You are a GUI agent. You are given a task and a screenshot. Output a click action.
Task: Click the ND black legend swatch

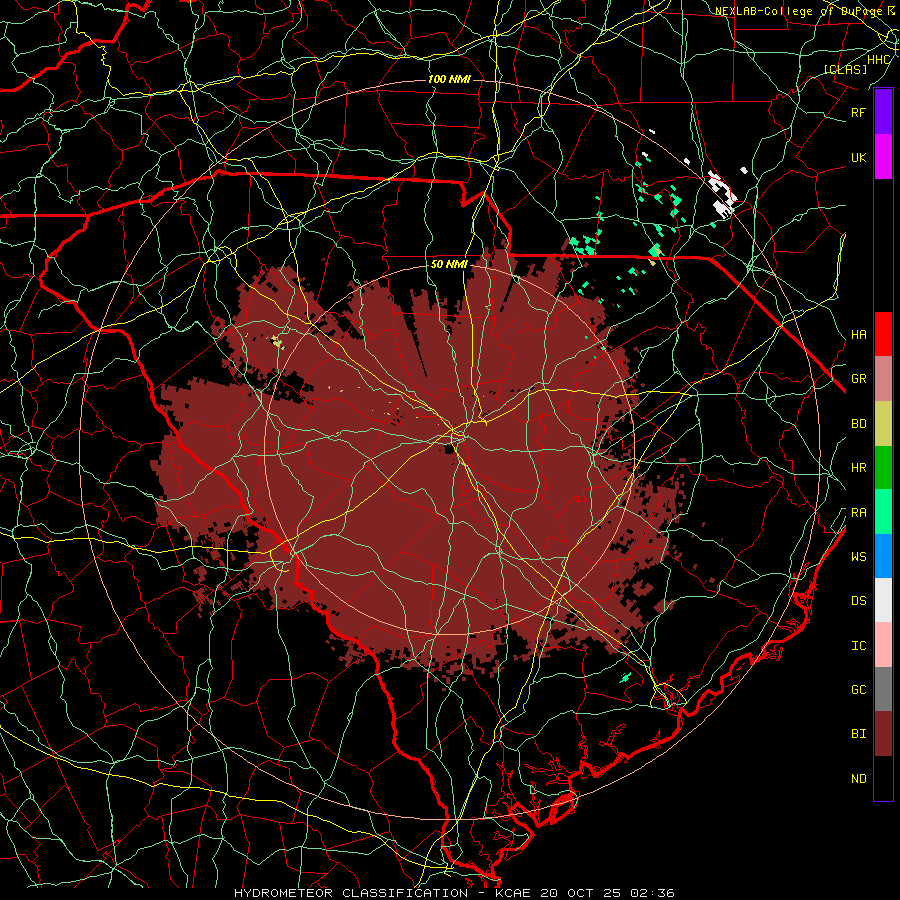point(883,778)
